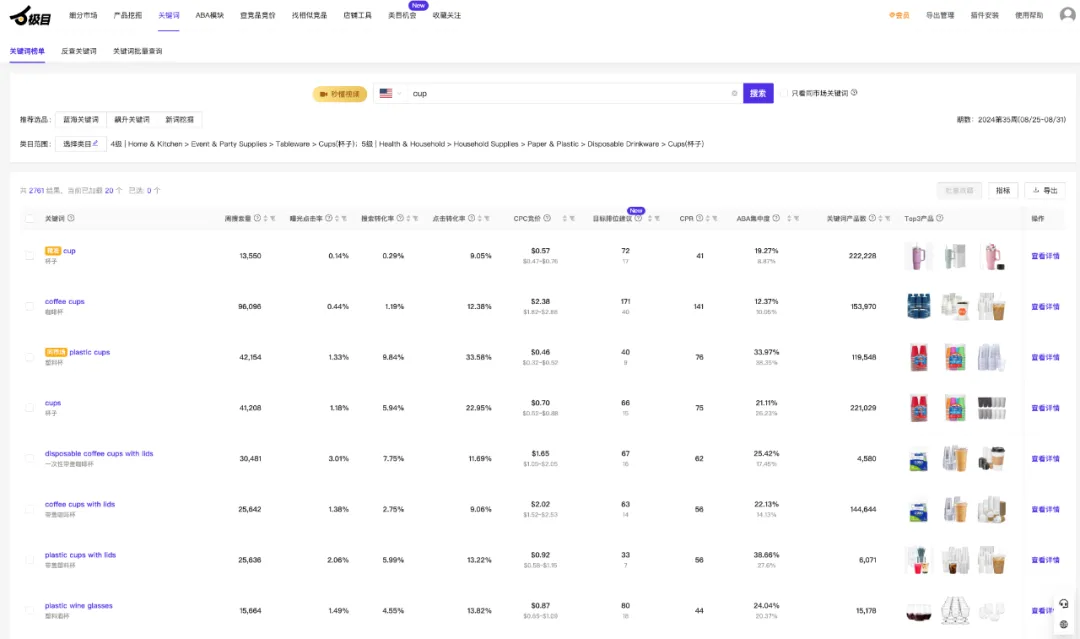Open the first product thumbnail in the cup row
Image resolution: width=1080 pixels, height=639 pixels.
pyautogui.click(x=918, y=255)
